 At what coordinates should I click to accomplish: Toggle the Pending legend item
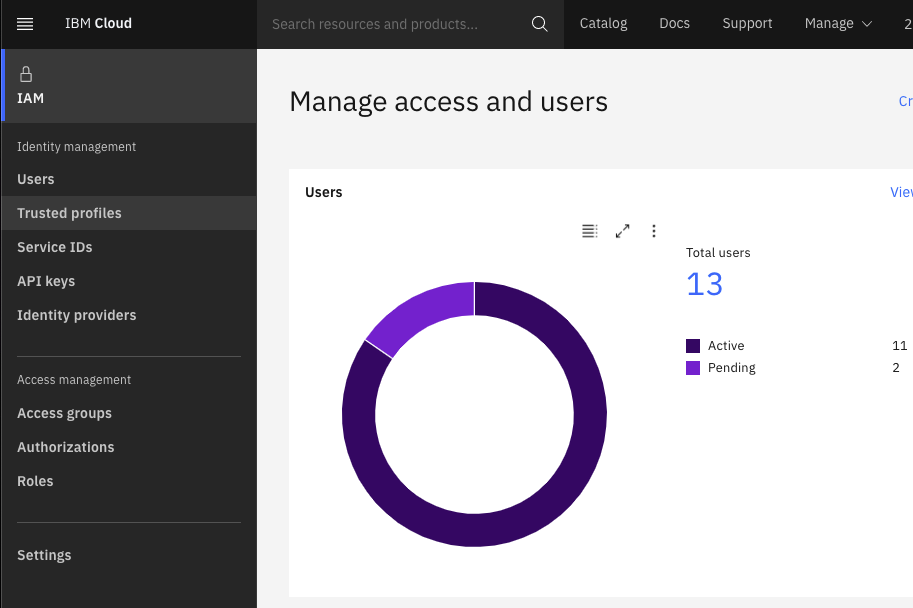(720, 368)
